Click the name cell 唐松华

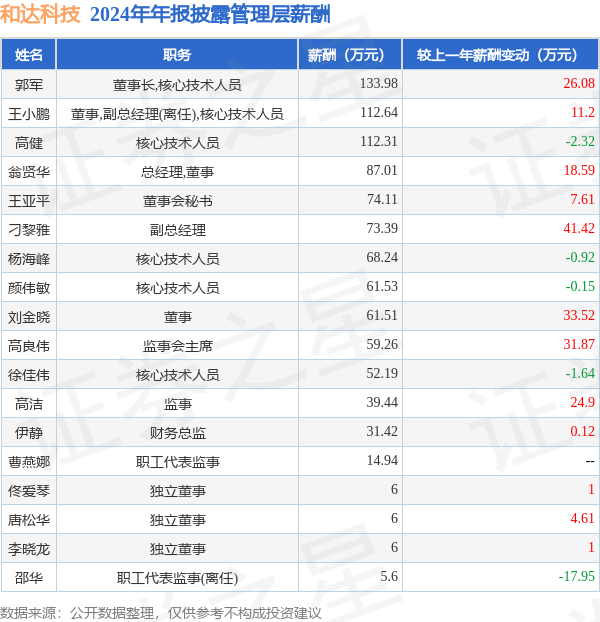(x=29, y=520)
